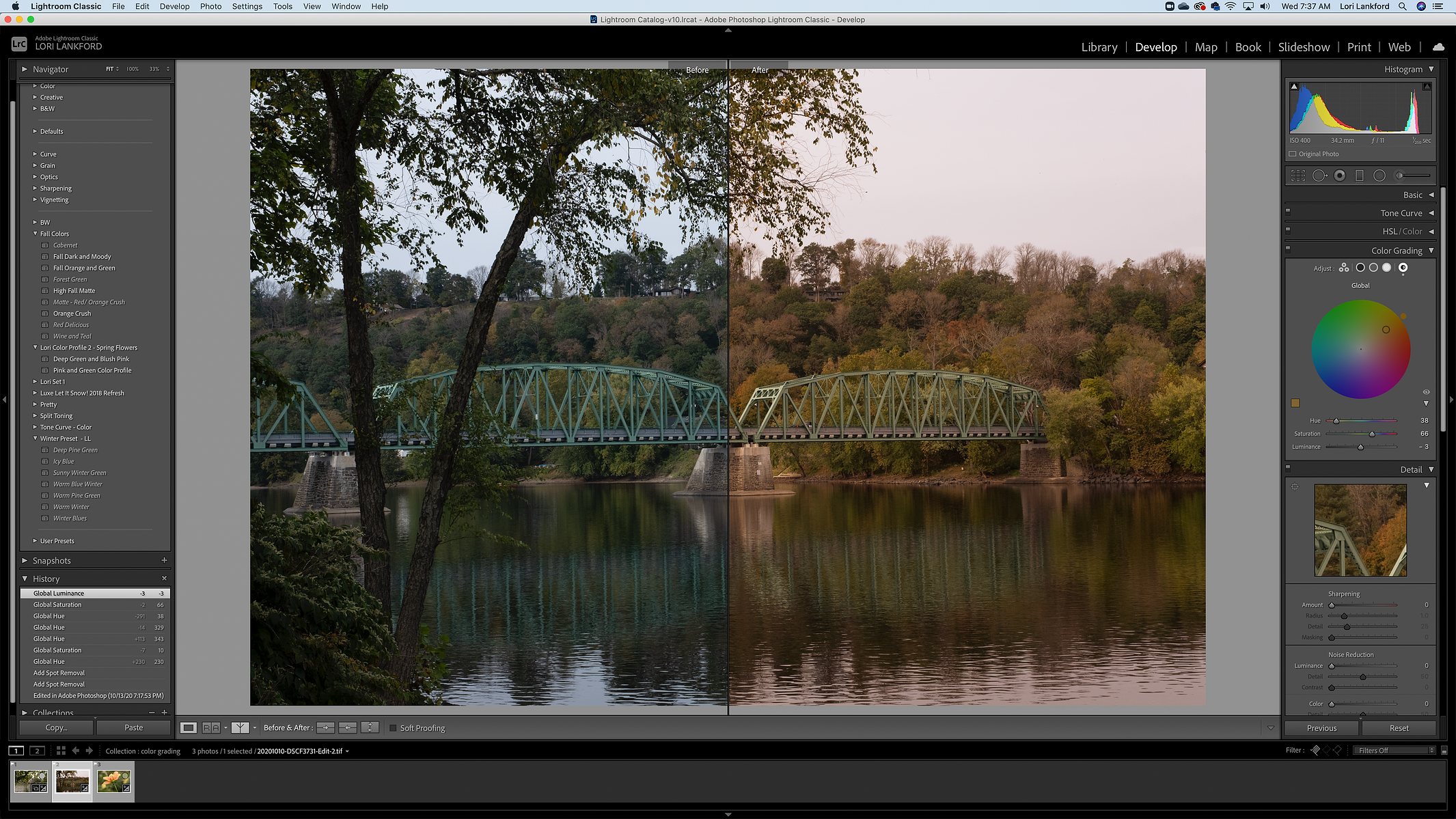Open the Print module
The height and width of the screenshot is (819, 1456).
(1359, 47)
